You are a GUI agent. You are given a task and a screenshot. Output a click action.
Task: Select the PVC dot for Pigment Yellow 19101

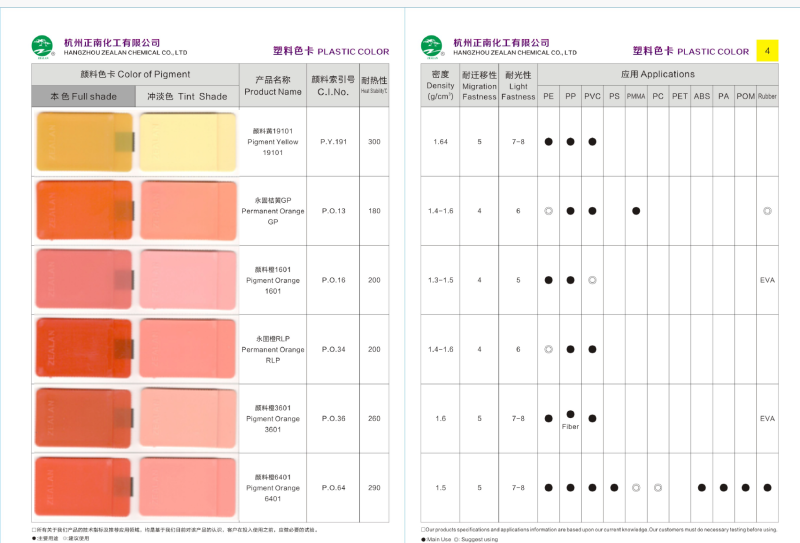[x=592, y=142]
